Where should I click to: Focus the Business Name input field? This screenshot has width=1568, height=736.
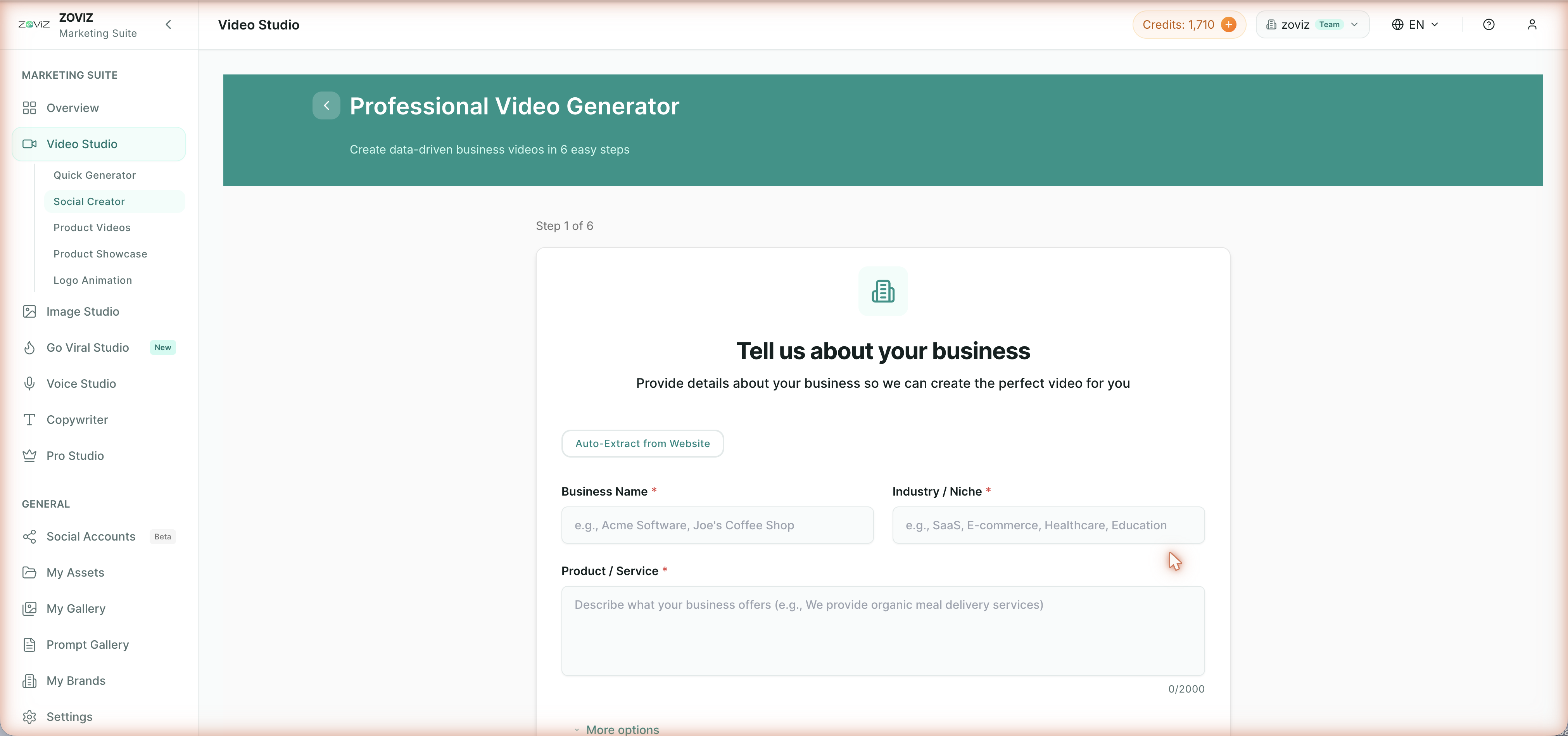(717, 525)
